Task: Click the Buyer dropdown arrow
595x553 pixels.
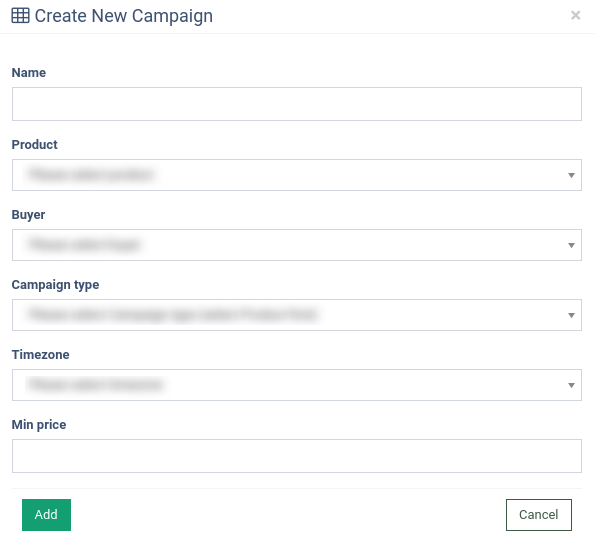Action: point(571,246)
